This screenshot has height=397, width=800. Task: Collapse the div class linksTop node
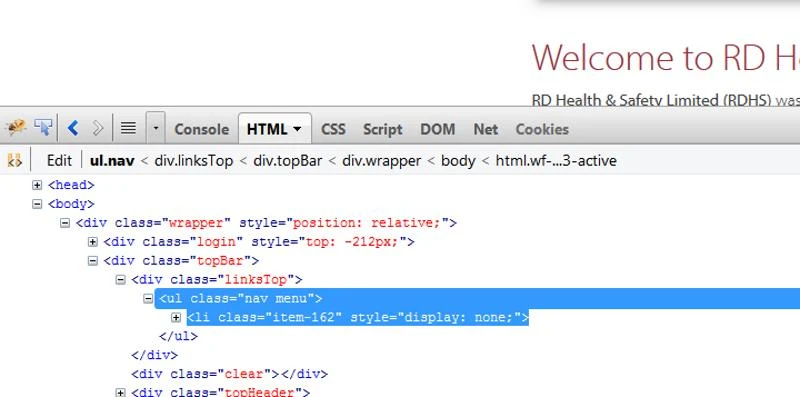pos(120,280)
